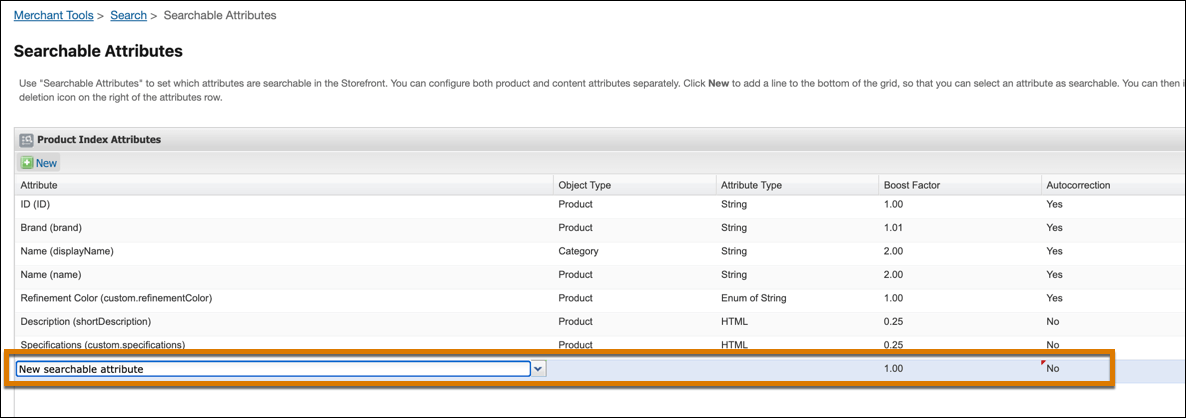The image size is (1186, 418).
Task: Click the Description (shortDescription) Autocorrection No cell
Action: [x=1053, y=321]
